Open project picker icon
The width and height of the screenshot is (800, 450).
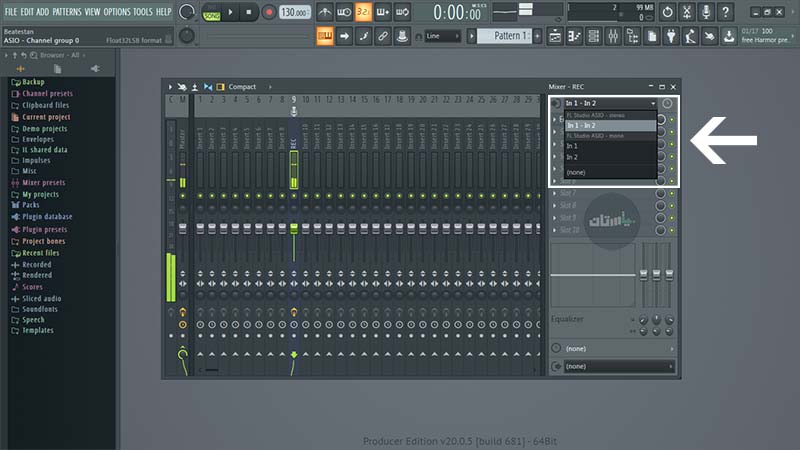pos(652,36)
